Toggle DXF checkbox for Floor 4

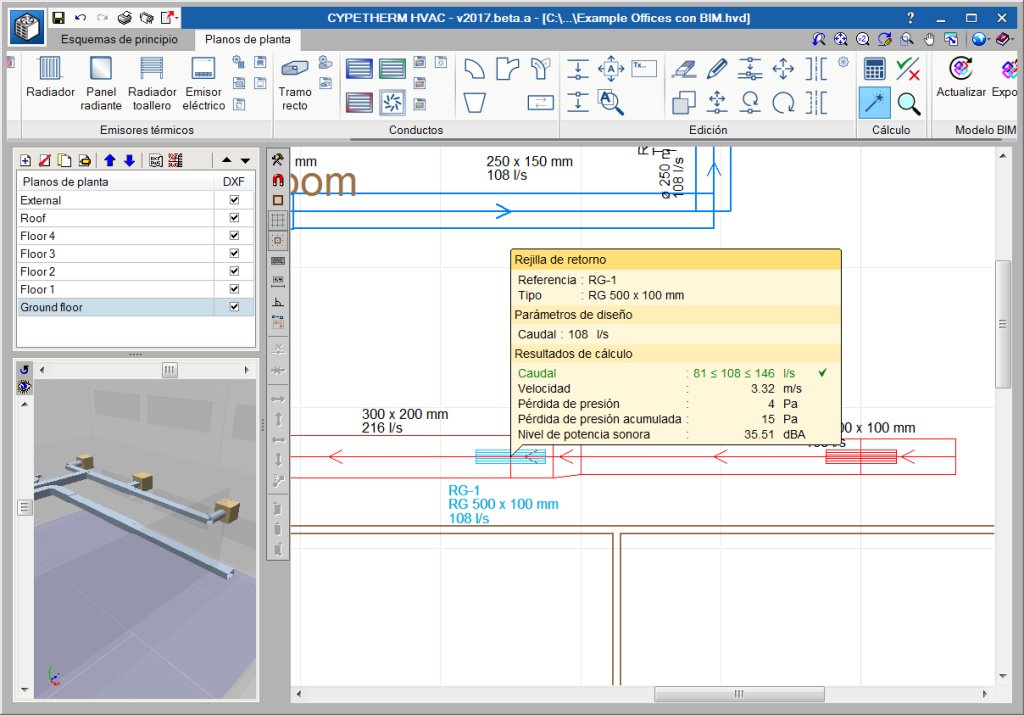(x=234, y=235)
